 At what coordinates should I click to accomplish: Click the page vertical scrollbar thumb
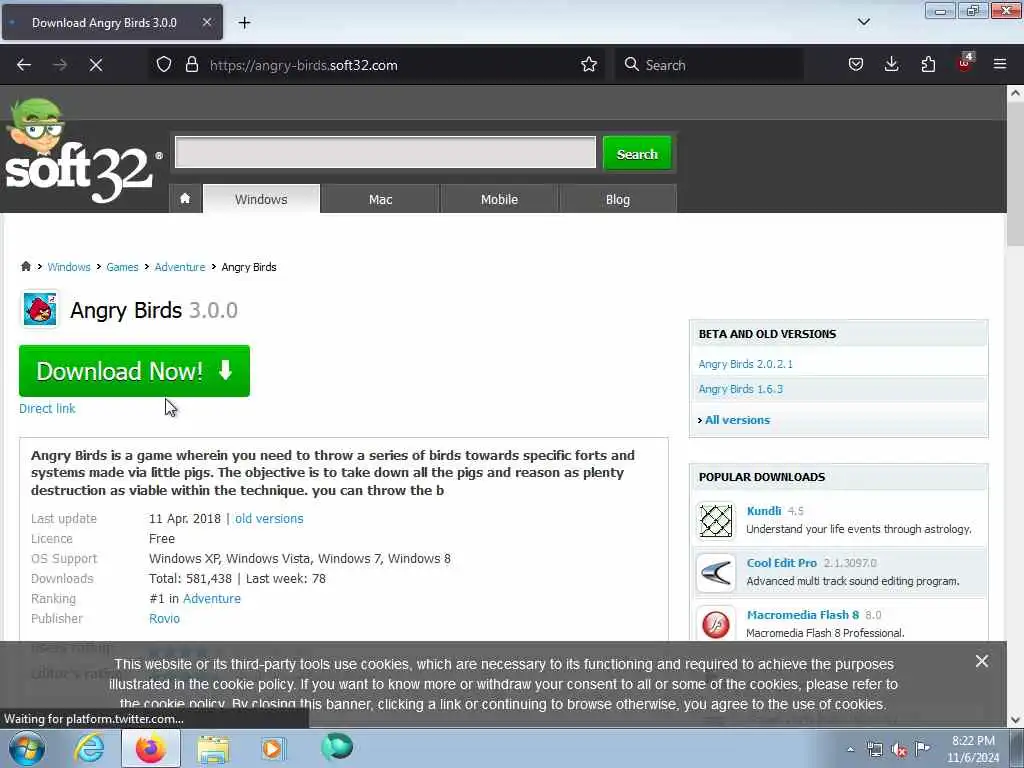tap(1015, 174)
